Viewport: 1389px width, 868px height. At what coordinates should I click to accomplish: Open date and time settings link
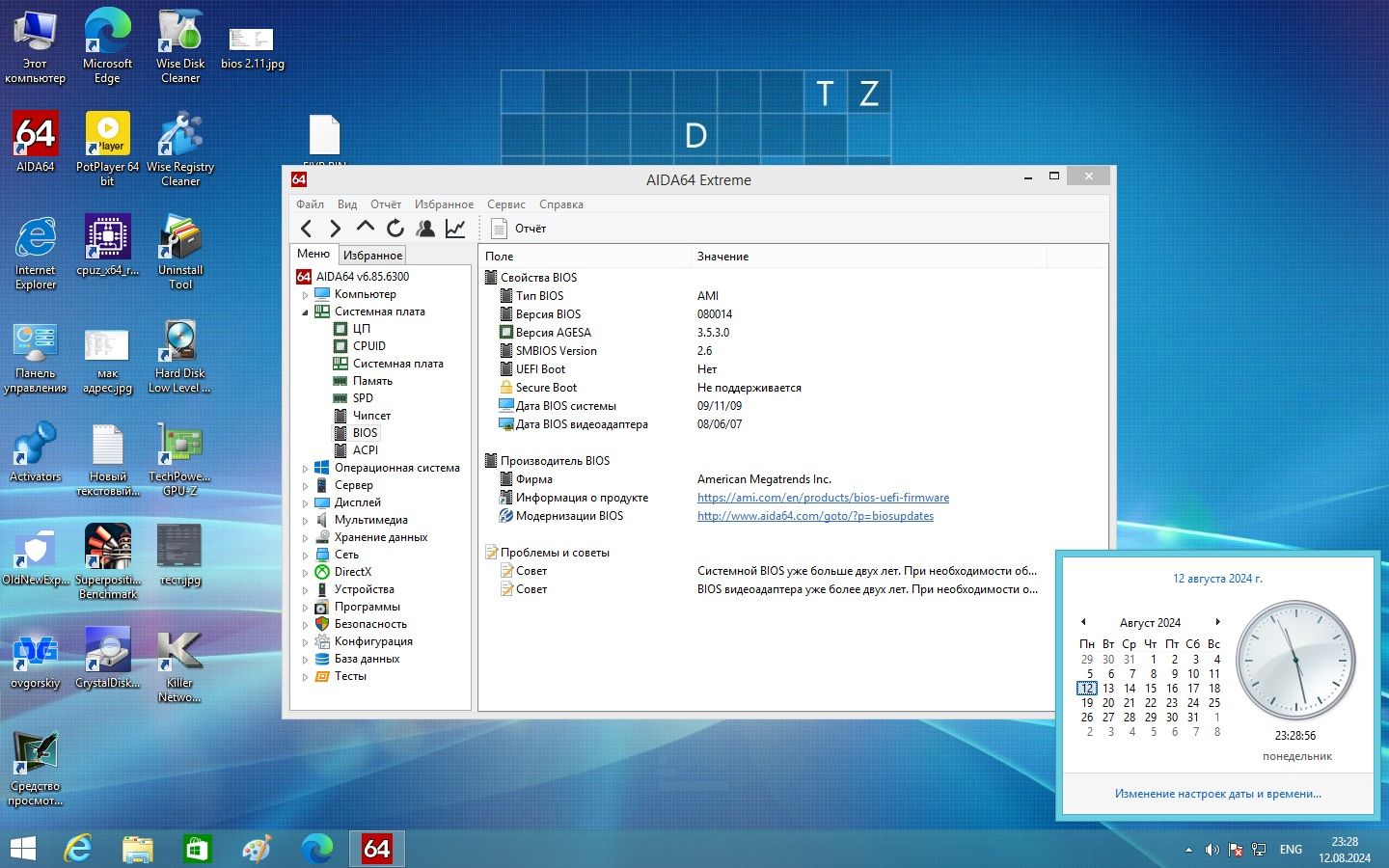point(1217,794)
